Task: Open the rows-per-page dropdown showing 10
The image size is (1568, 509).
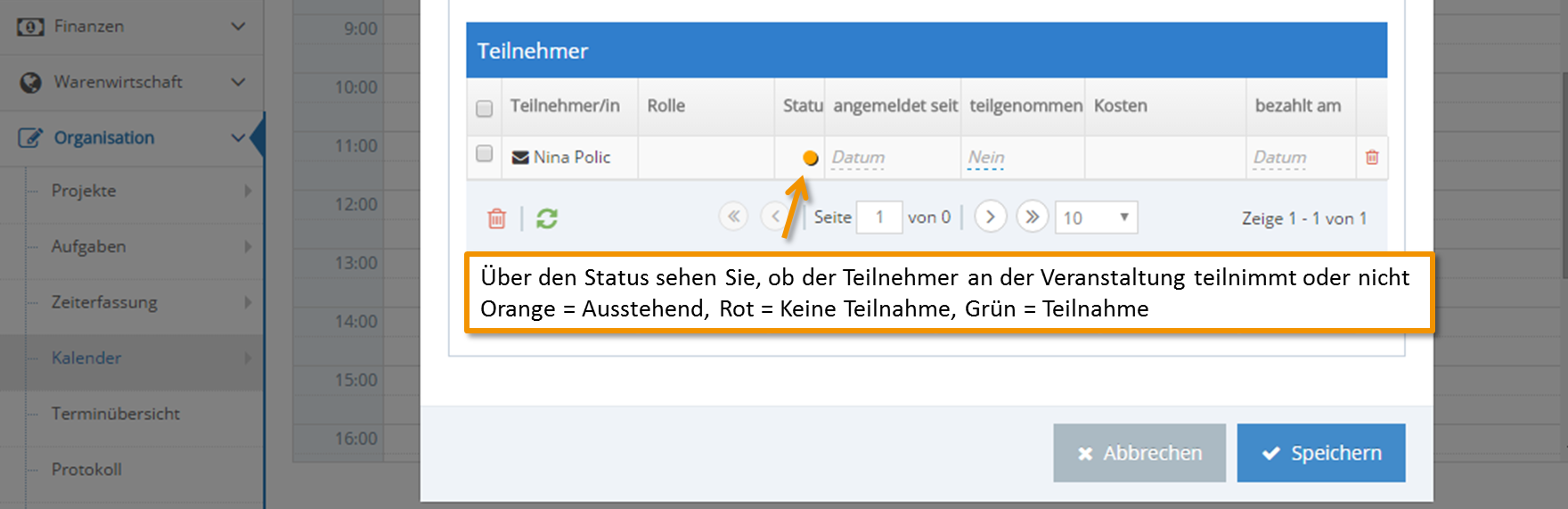Action: [1096, 218]
